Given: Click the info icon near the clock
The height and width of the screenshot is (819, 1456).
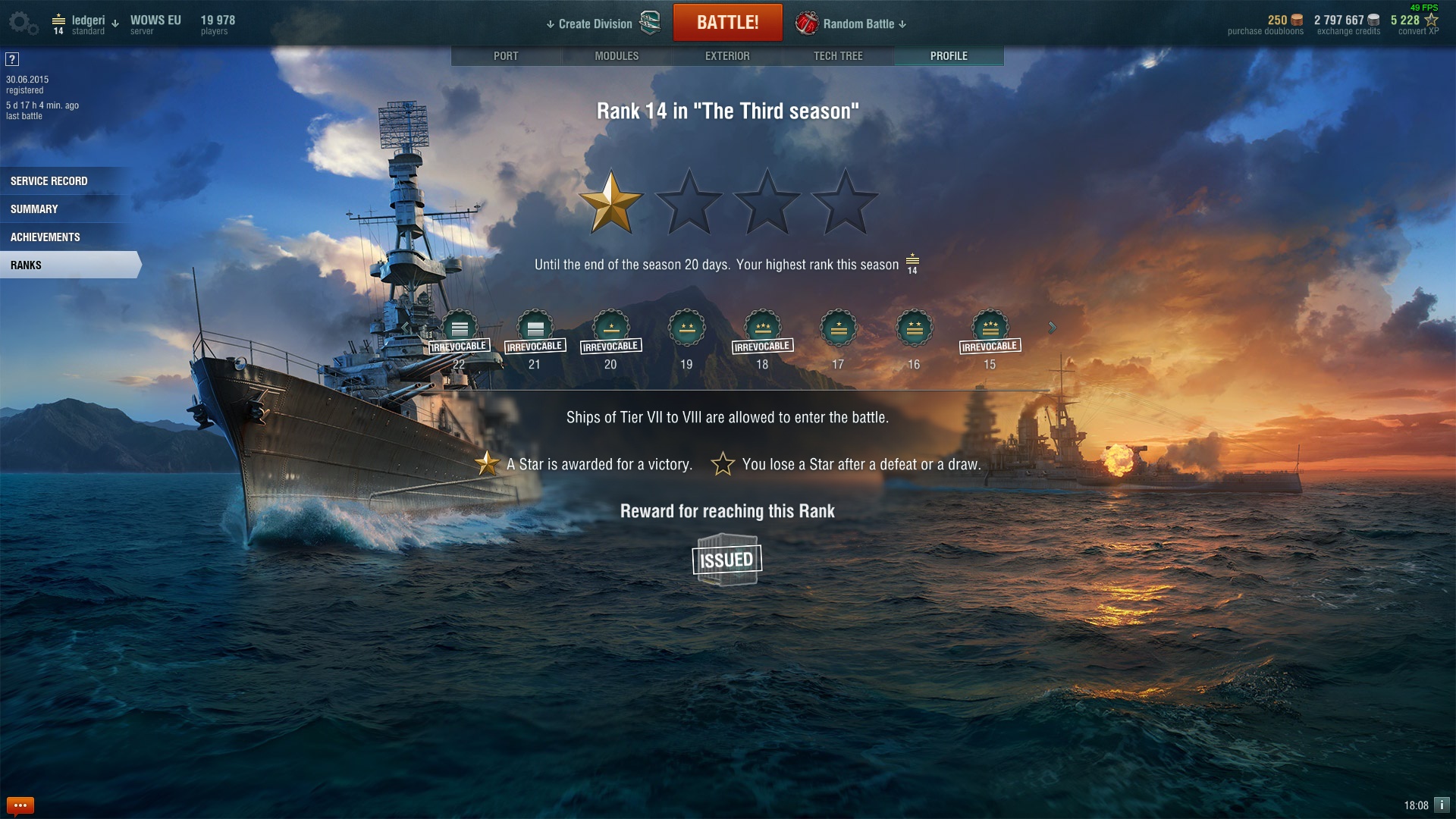Looking at the screenshot, I should (1442, 805).
